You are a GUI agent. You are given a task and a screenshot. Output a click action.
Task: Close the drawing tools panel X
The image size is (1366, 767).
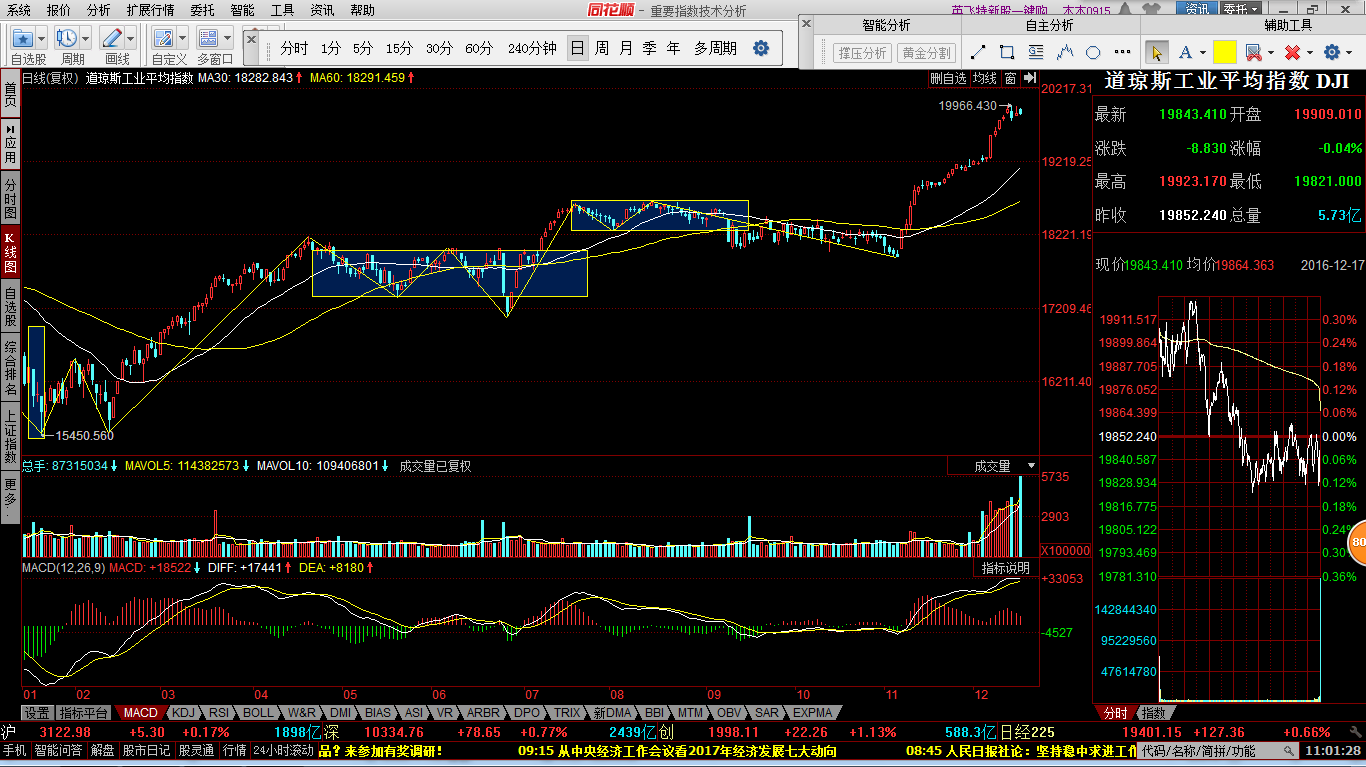[807, 23]
